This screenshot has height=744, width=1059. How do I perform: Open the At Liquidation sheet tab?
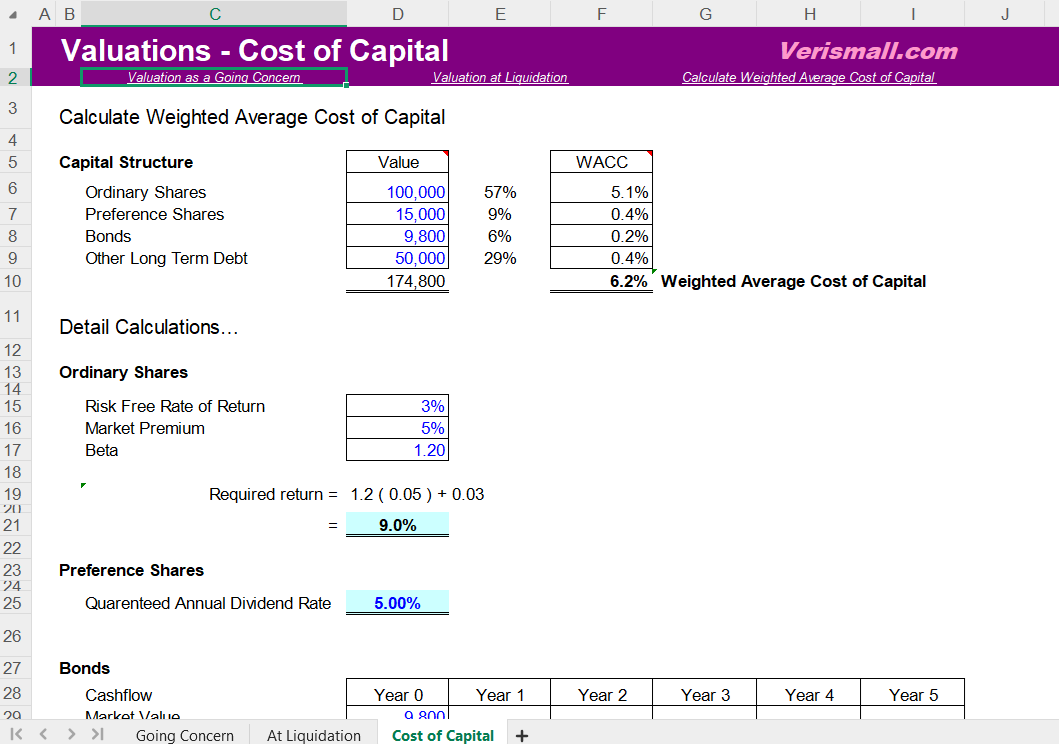(x=313, y=735)
